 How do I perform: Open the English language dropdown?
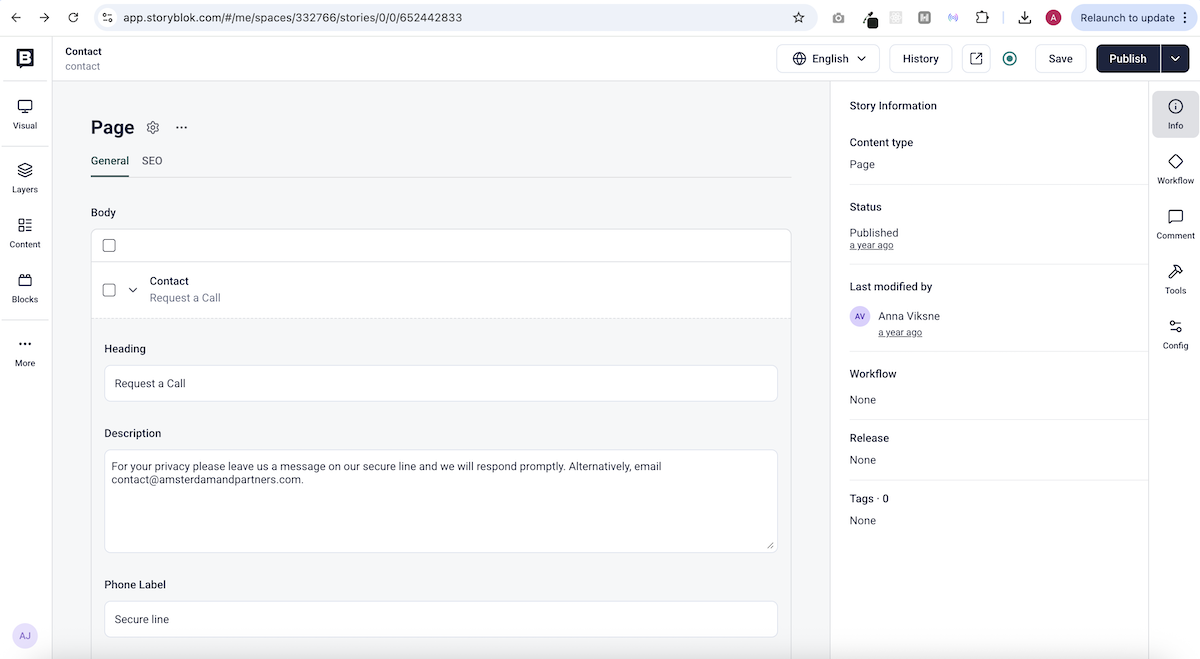coord(828,58)
